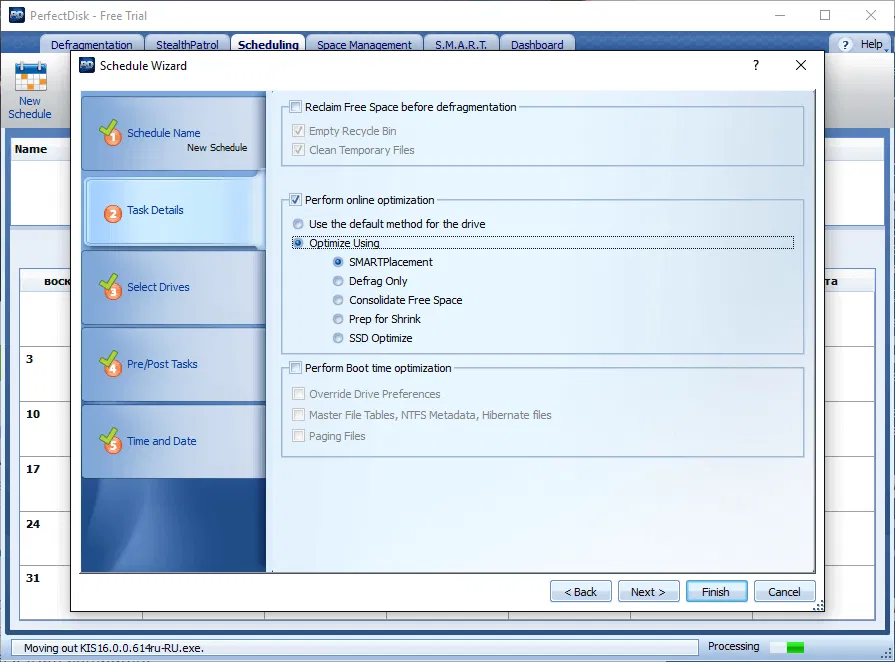Image resolution: width=895 pixels, height=662 pixels.
Task: Go to the Pre/Post Tasks wizard step
Action: [174, 364]
